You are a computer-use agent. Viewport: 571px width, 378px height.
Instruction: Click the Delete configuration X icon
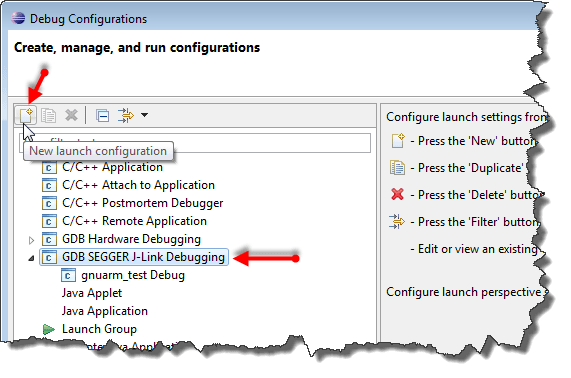tap(71, 115)
